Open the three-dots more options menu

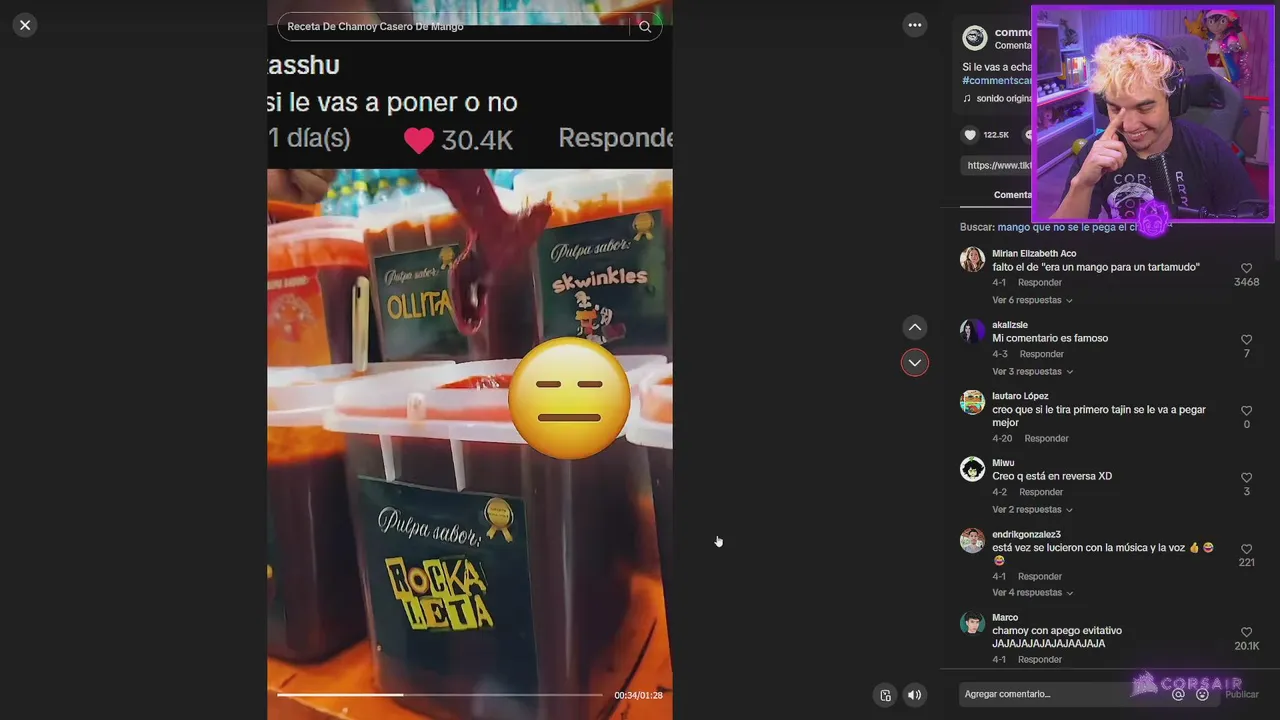point(914,25)
